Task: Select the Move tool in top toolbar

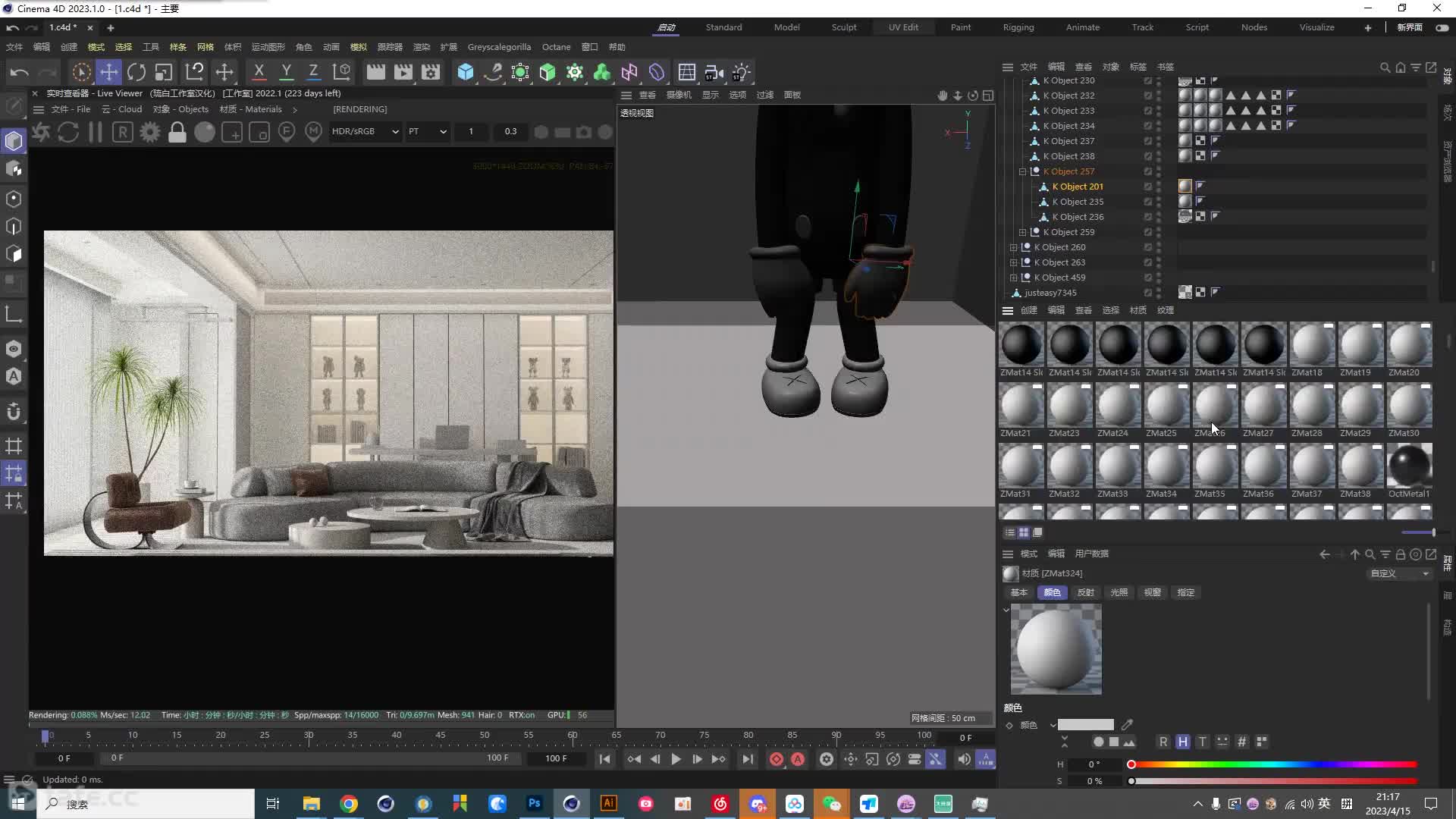Action: point(108,72)
